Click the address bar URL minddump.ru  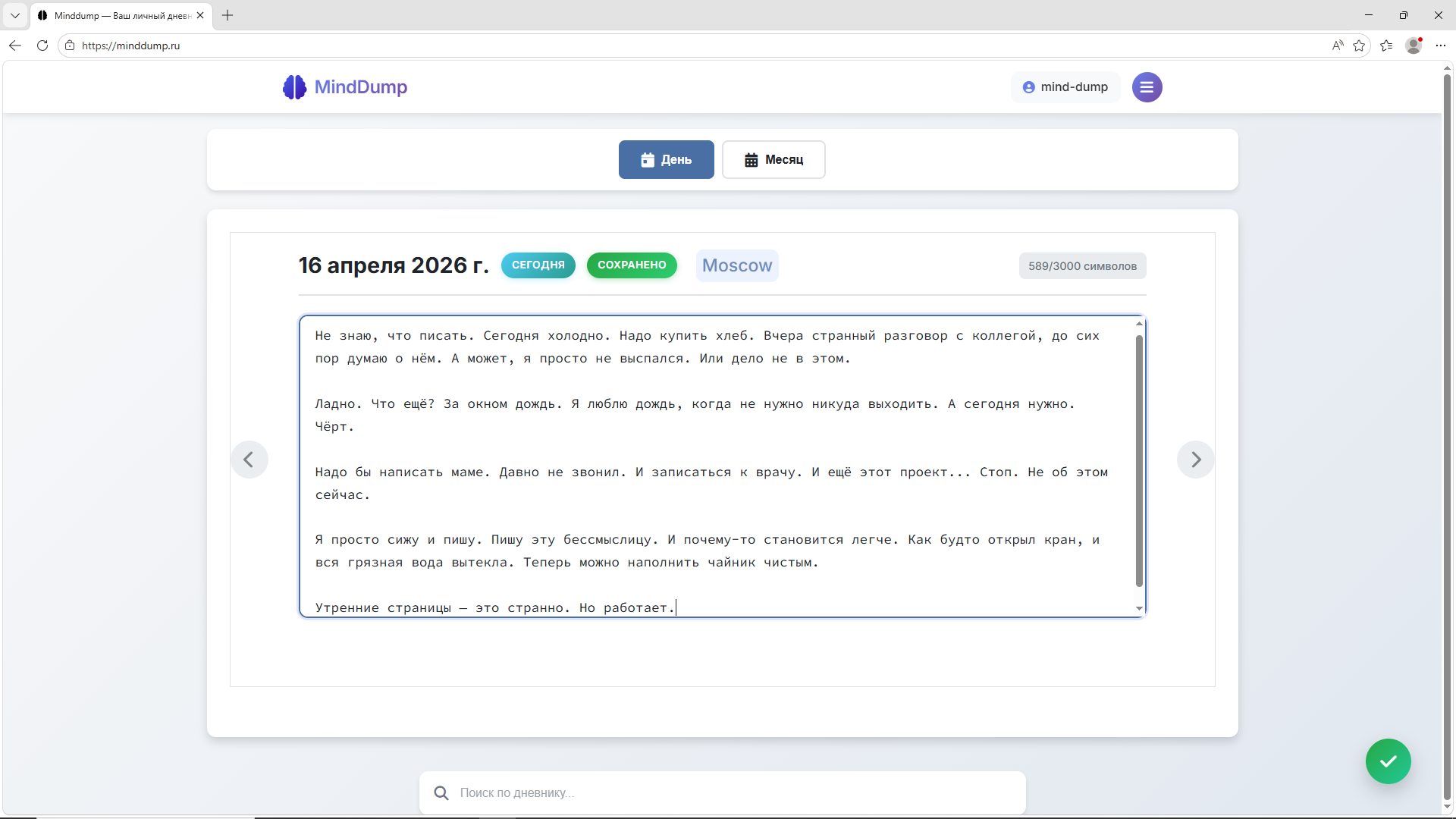click(130, 45)
